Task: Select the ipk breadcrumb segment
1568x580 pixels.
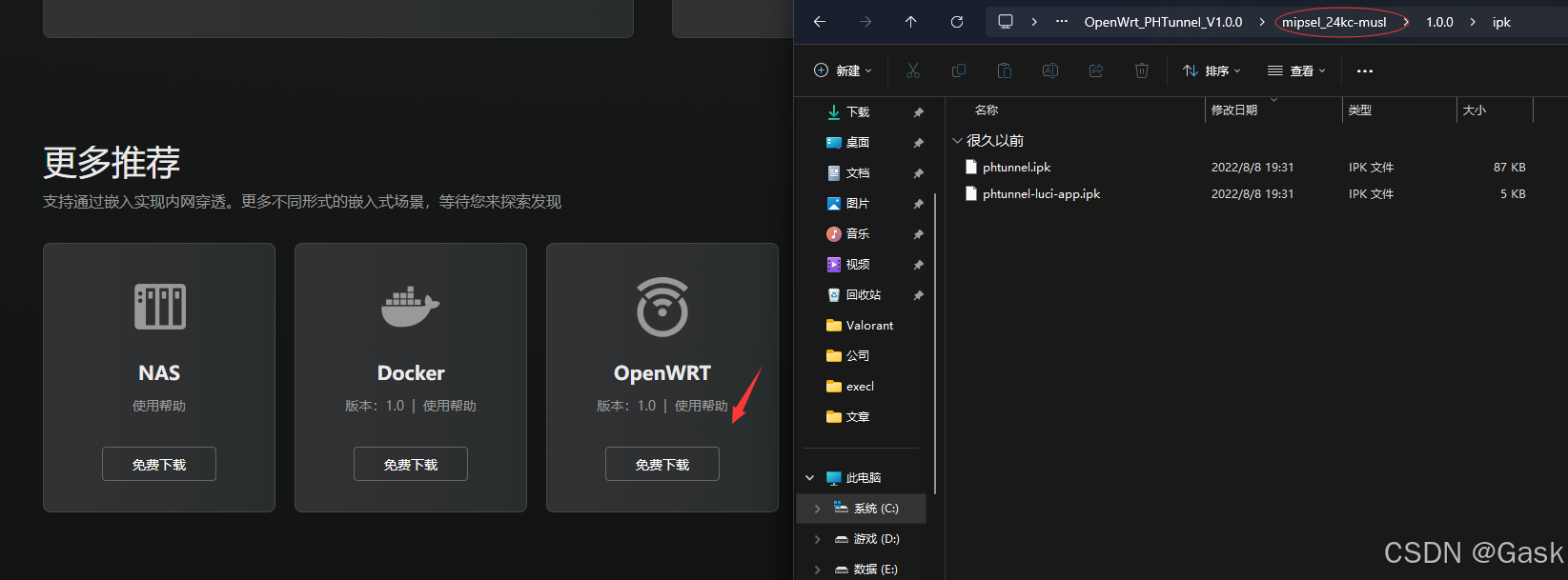Action: pos(1501,22)
